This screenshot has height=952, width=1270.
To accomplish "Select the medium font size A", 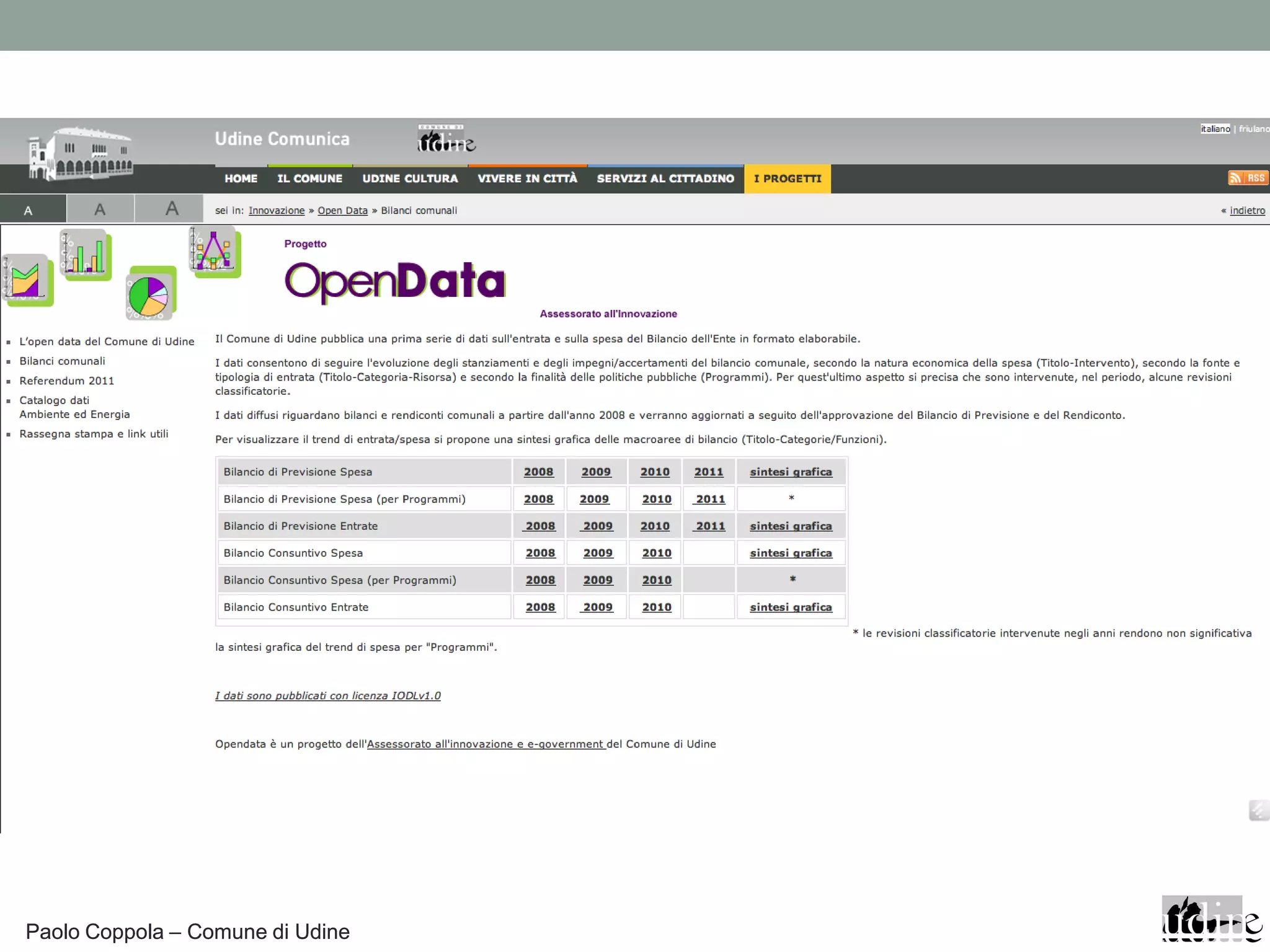I will tap(100, 209).
